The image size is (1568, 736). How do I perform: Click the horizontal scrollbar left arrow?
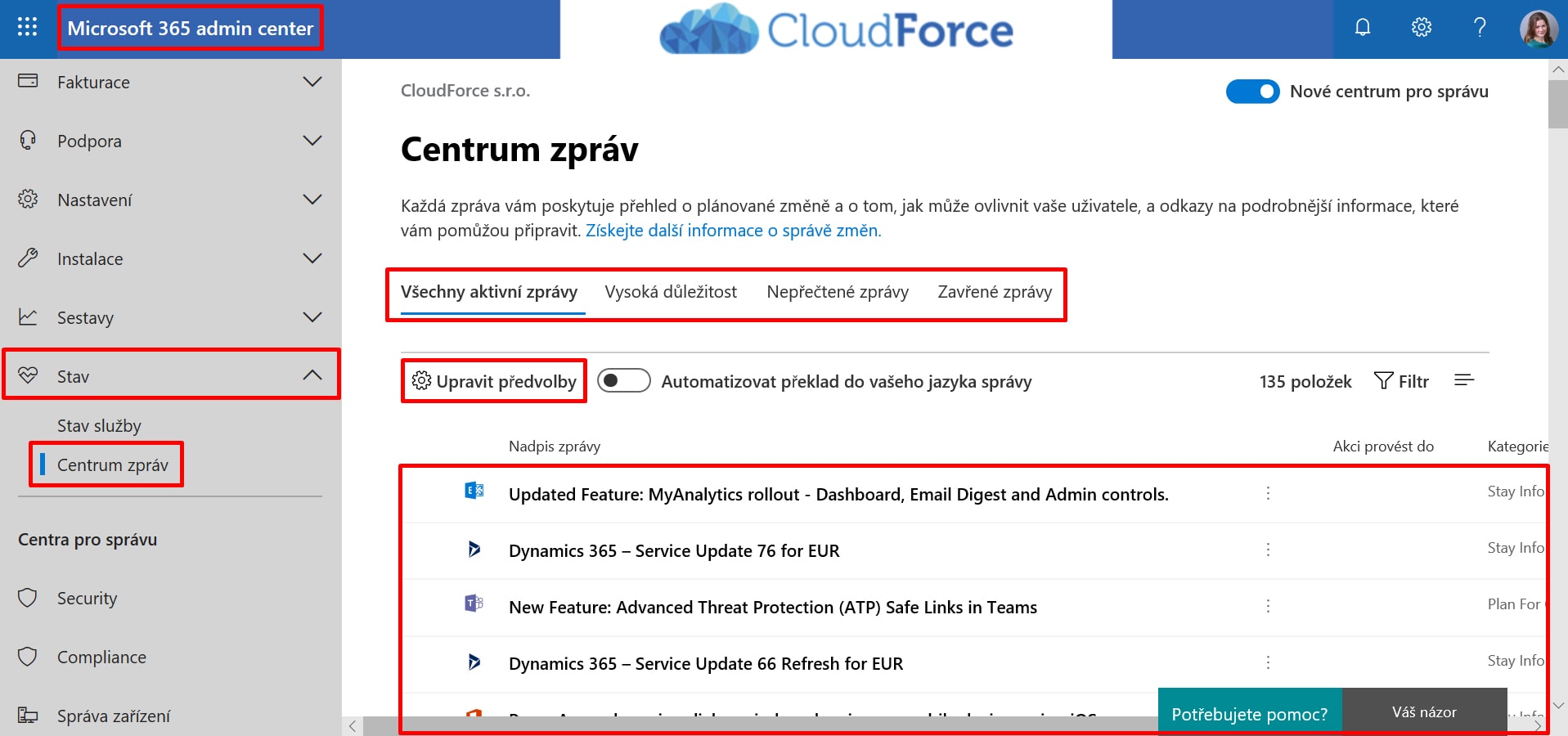pyautogui.click(x=353, y=726)
